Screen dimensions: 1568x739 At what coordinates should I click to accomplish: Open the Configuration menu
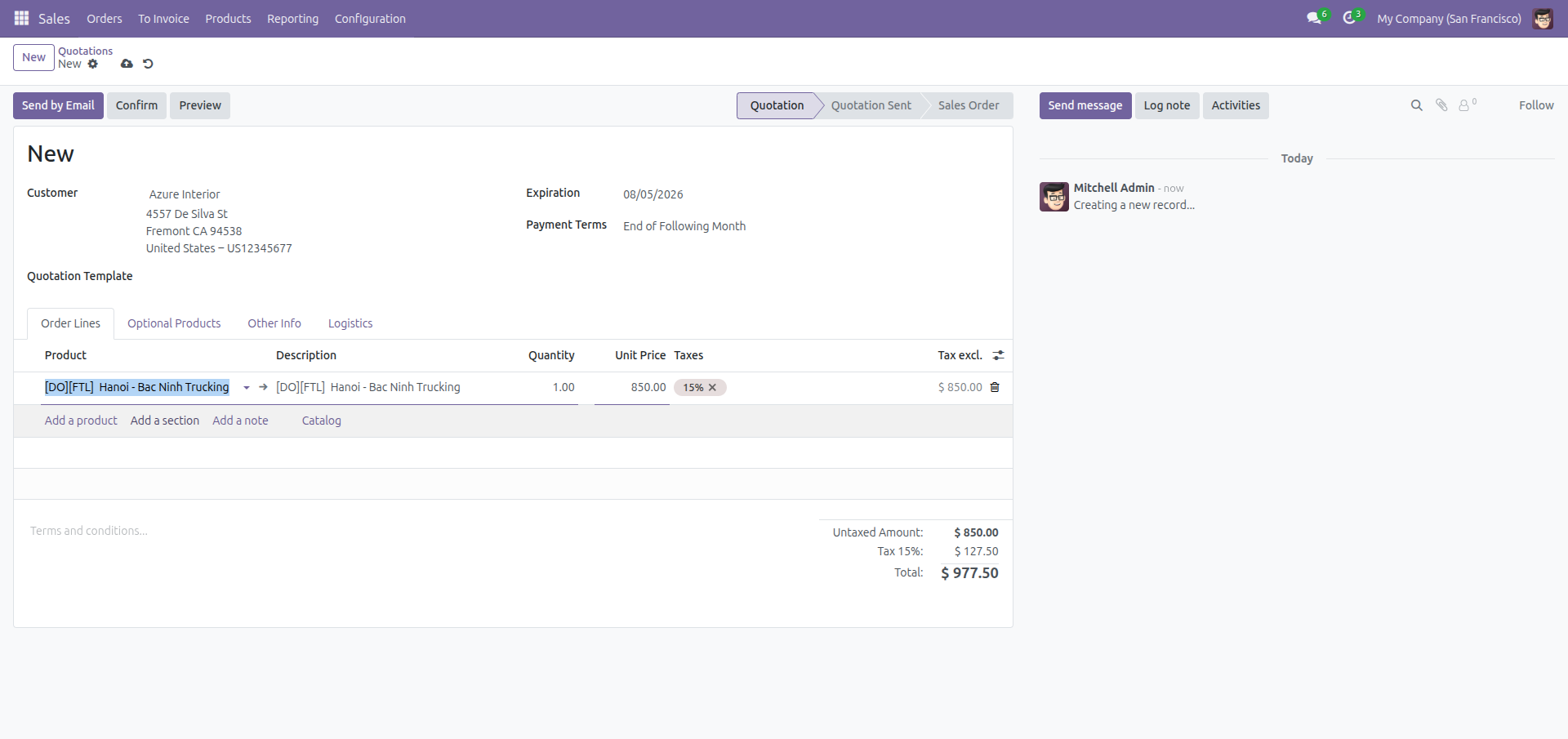370,18
